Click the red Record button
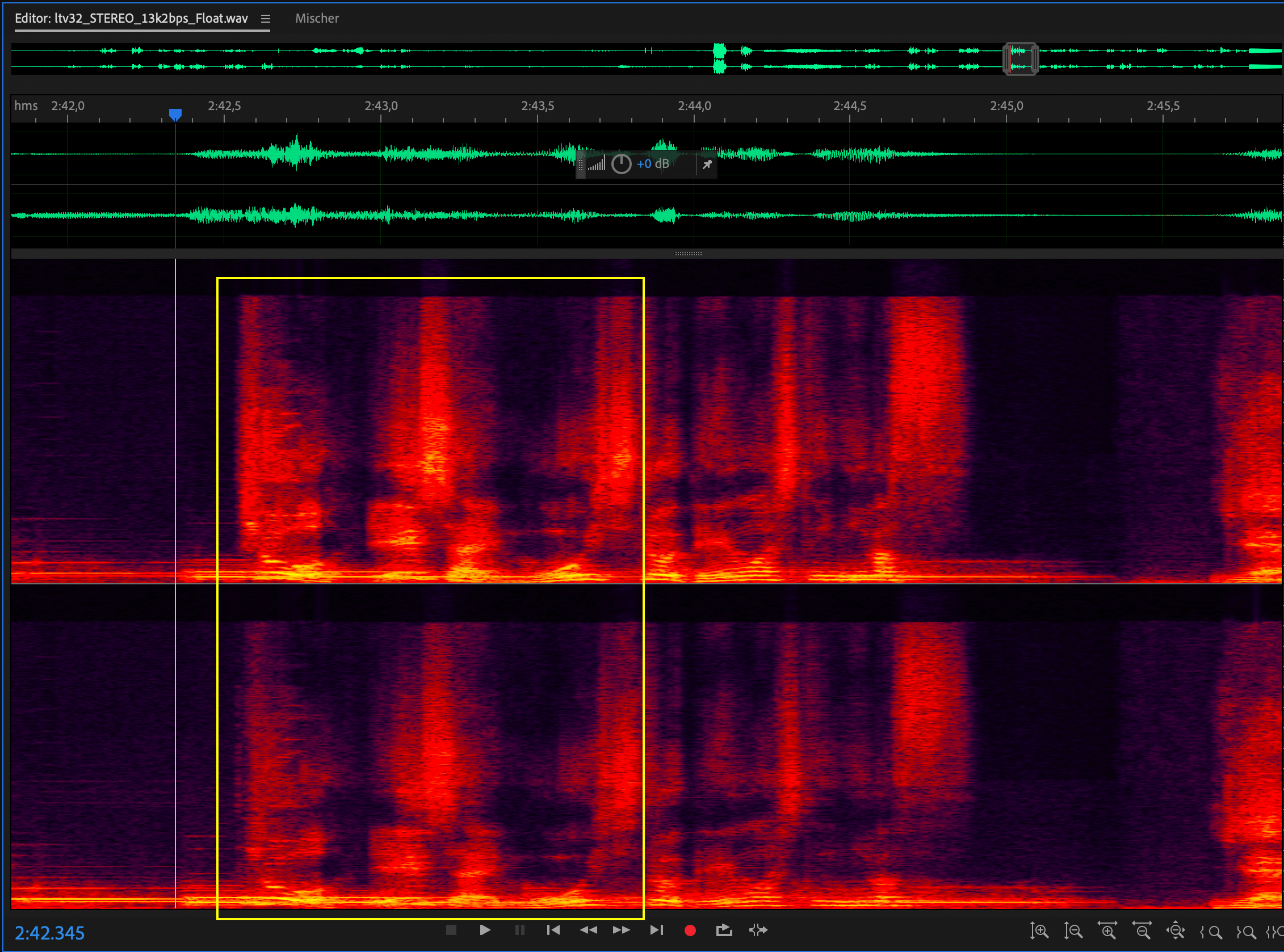The width and height of the screenshot is (1284, 952). click(x=690, y=930)
